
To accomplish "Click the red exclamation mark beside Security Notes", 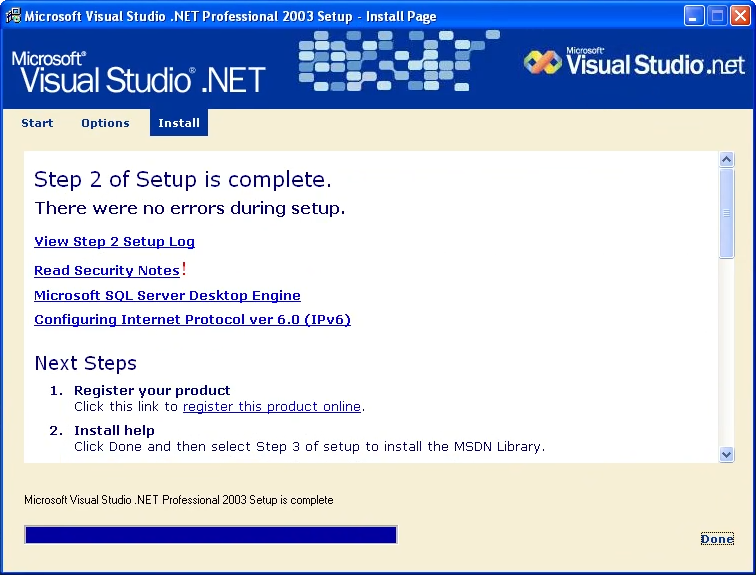I will point(184,269).
